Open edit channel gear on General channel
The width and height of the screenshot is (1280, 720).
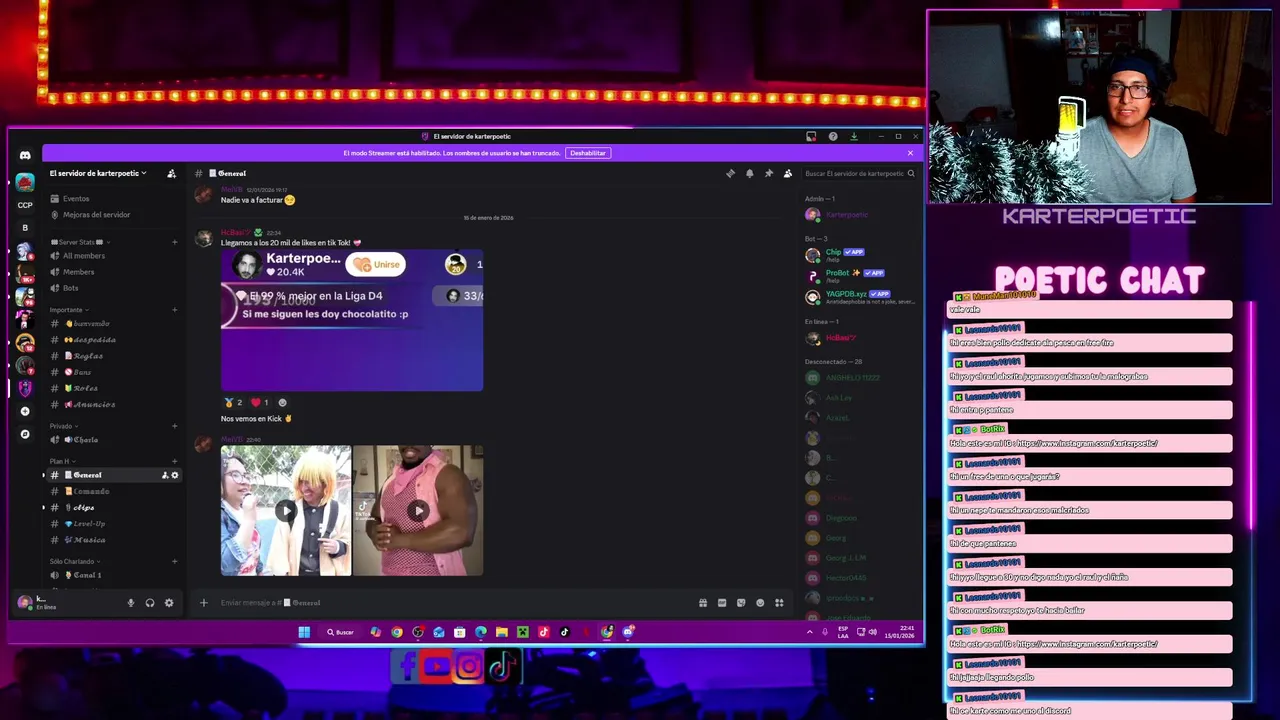(x=175, y=475)
